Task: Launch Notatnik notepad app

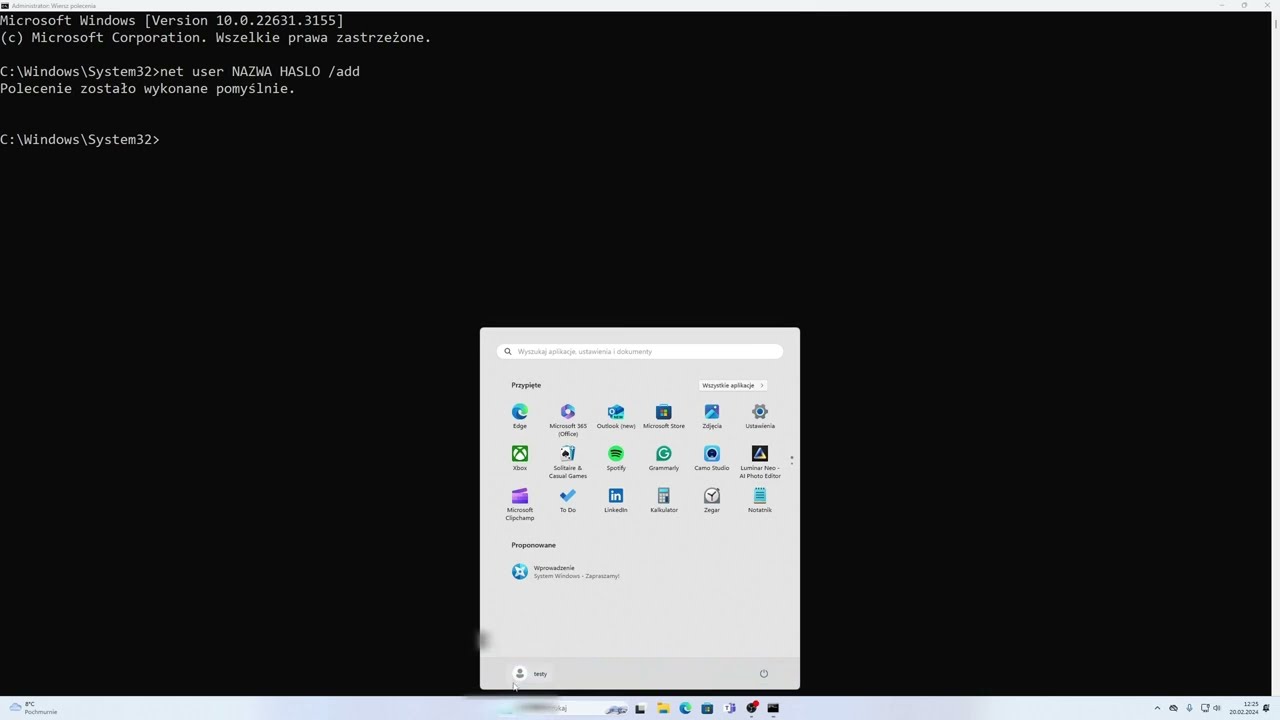Action: point(760,501)
